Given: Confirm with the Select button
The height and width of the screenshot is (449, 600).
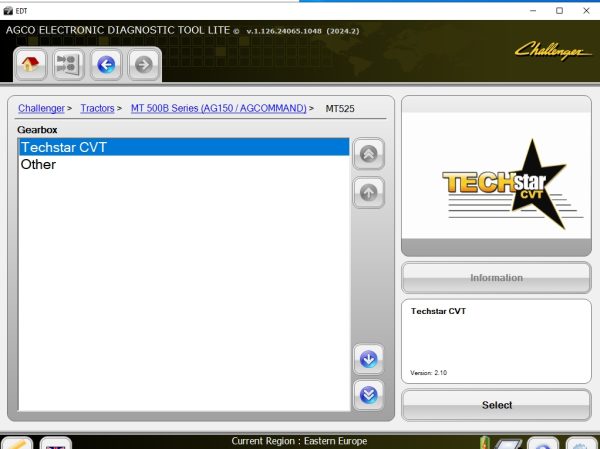Looking at the screenshot, I should click(x=496, y=405).
